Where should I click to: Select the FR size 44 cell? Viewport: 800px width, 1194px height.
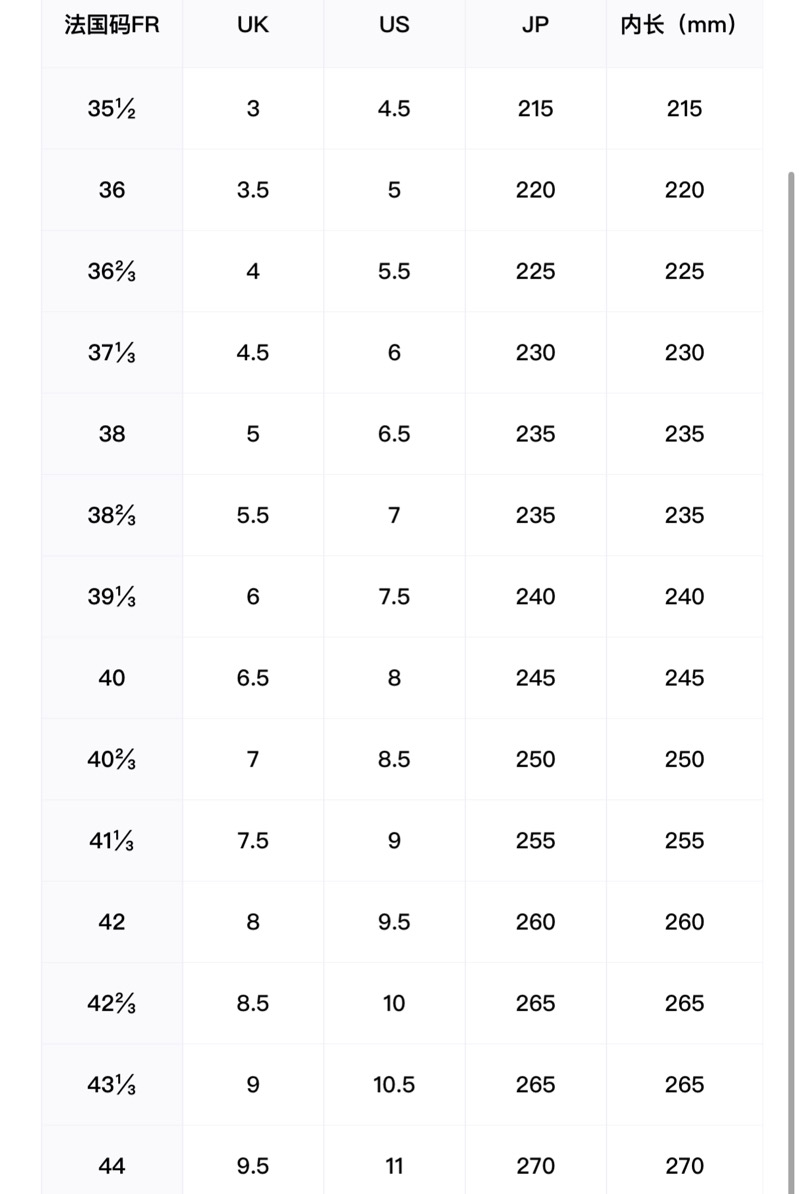[112, 1166]
